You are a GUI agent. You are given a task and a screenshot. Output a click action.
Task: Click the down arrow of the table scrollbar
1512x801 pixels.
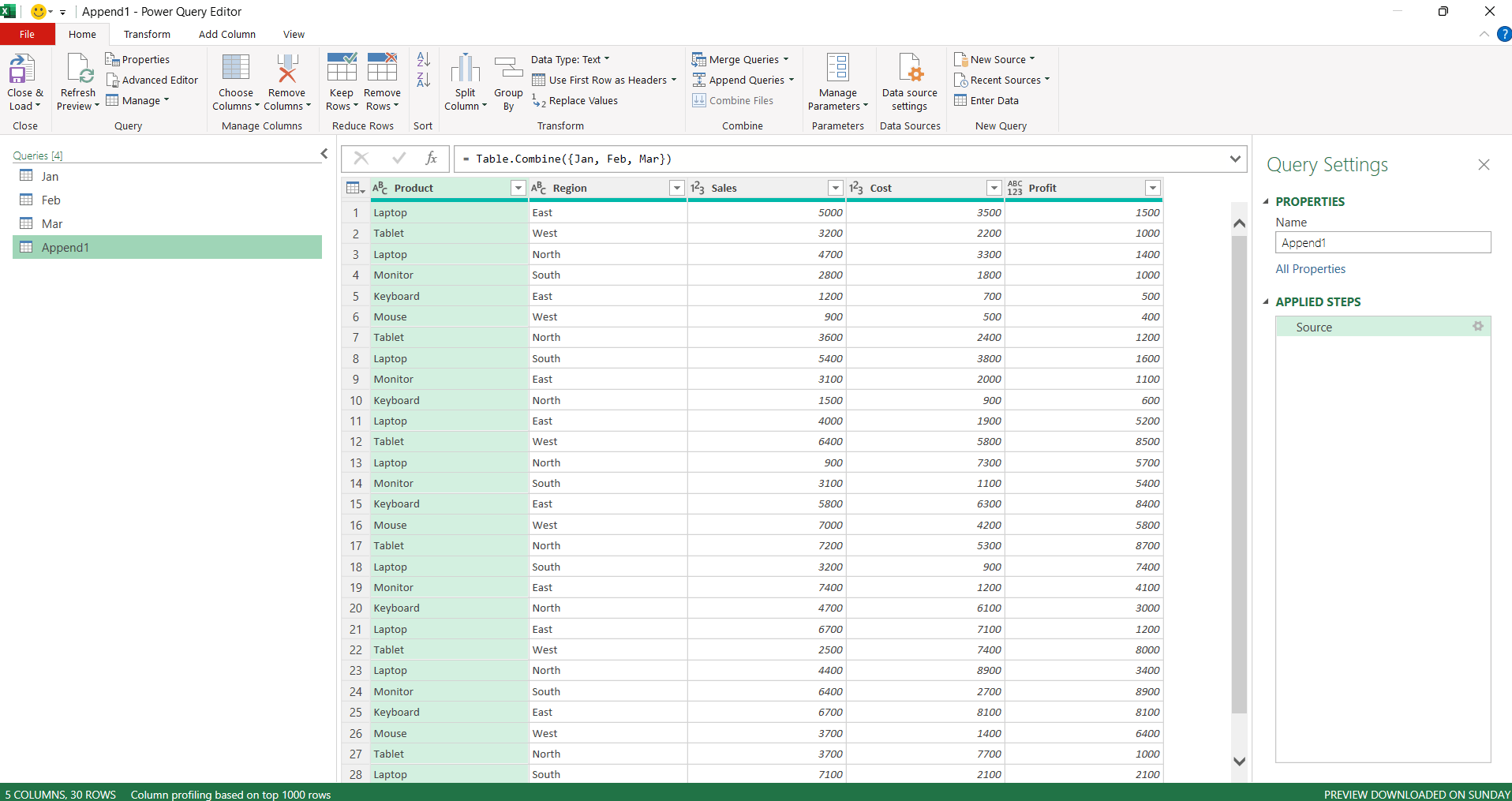pyautogui.click(x=1239, y=762)
